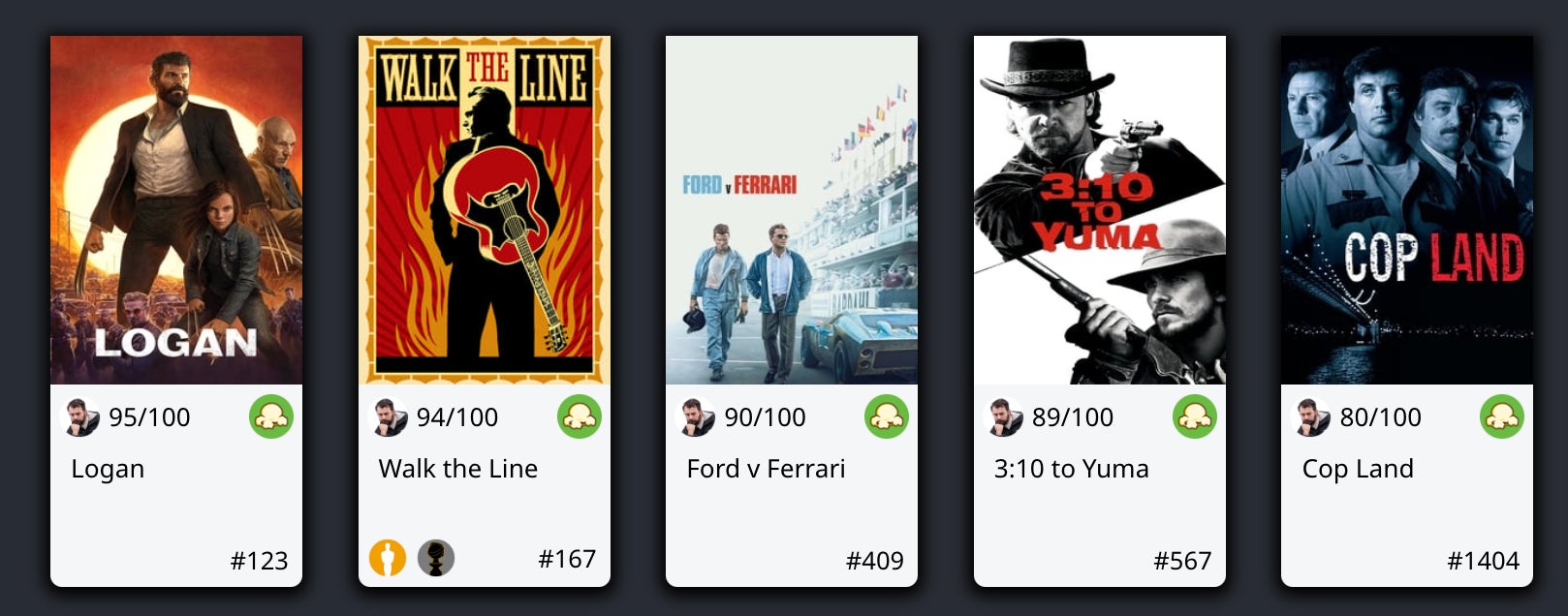Click the golden Oscar award icon
Image resolution: width=1568 pixels, height=616 pixels.
tap(388, 558)
